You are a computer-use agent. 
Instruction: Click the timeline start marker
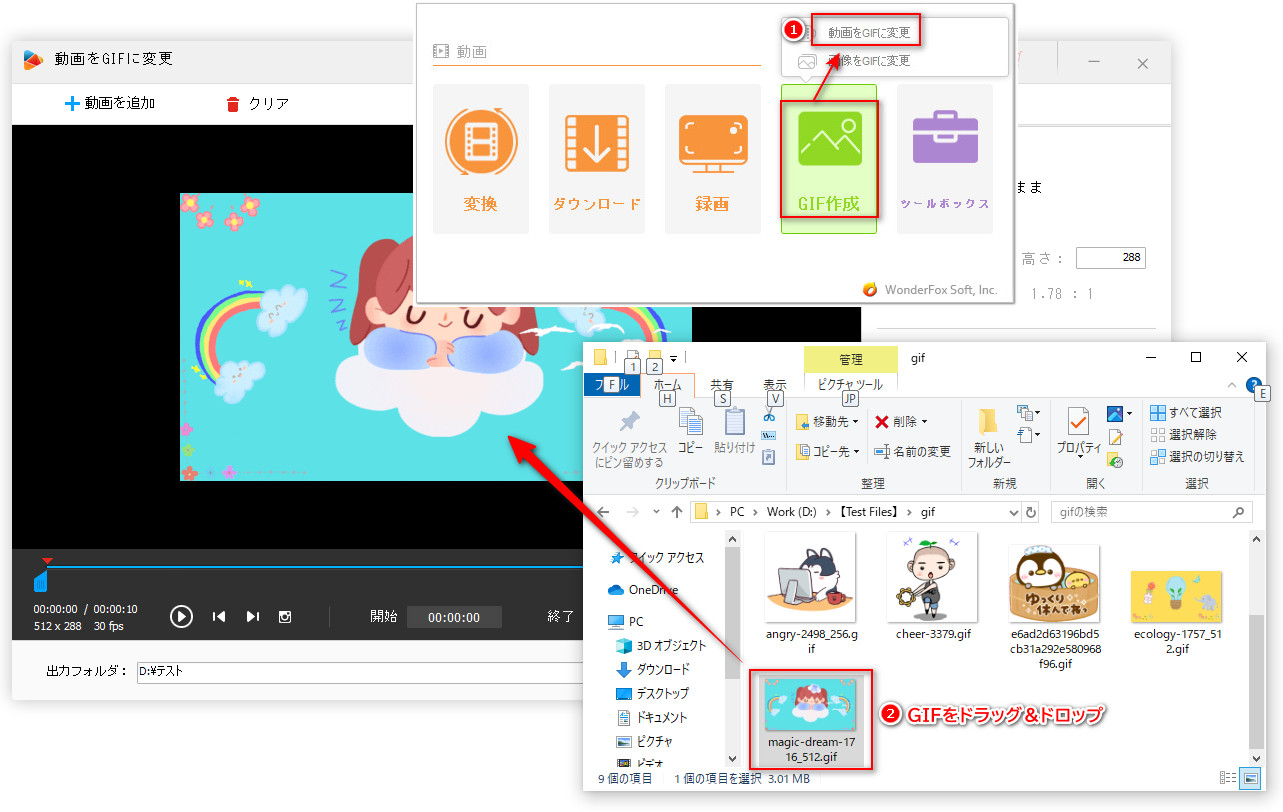[41, 580]
